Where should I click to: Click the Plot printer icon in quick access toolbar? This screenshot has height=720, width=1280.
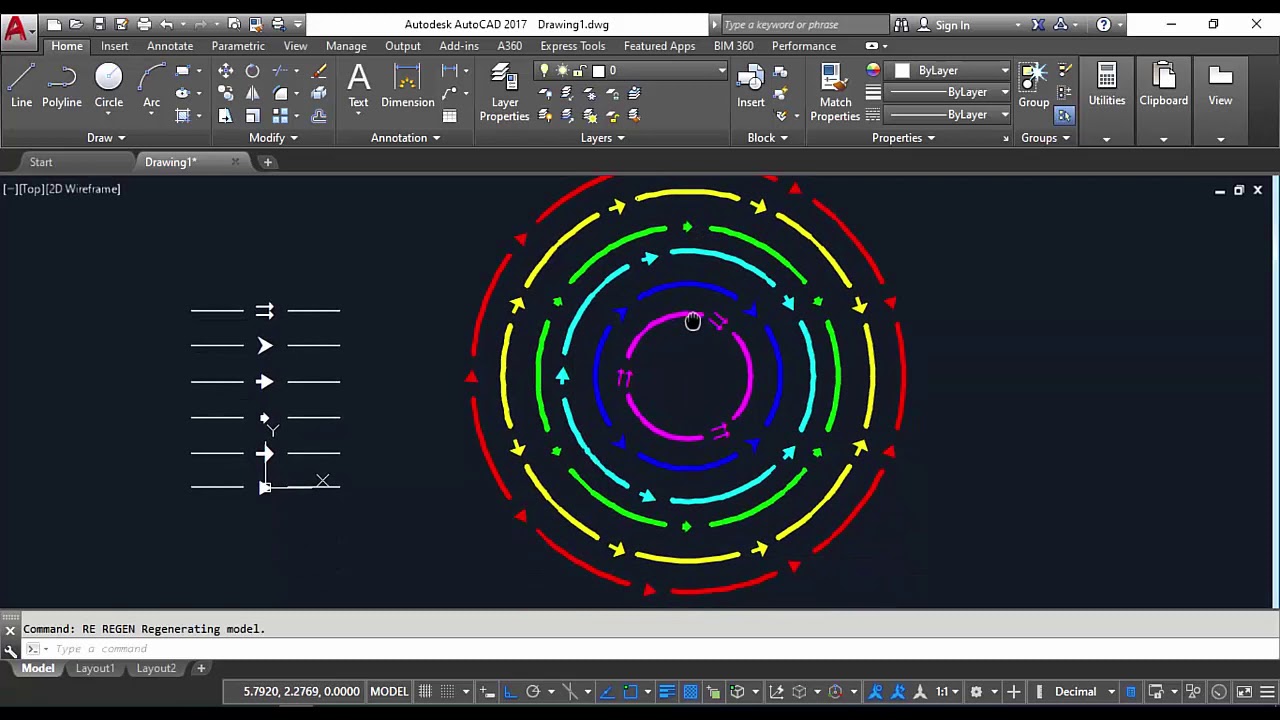pyautogui.click(x=144, y=24)
